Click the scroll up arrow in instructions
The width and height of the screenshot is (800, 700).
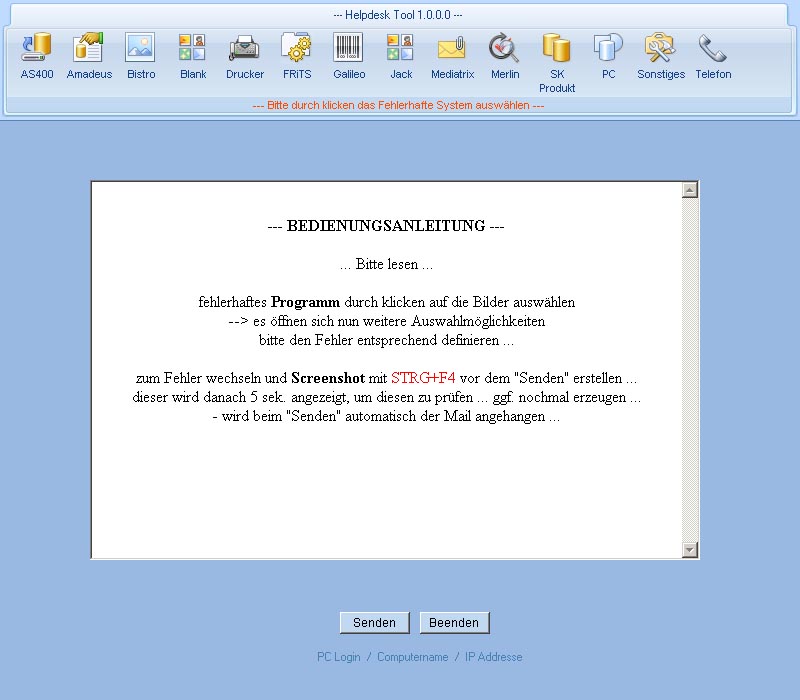click(x=689, y=190)
